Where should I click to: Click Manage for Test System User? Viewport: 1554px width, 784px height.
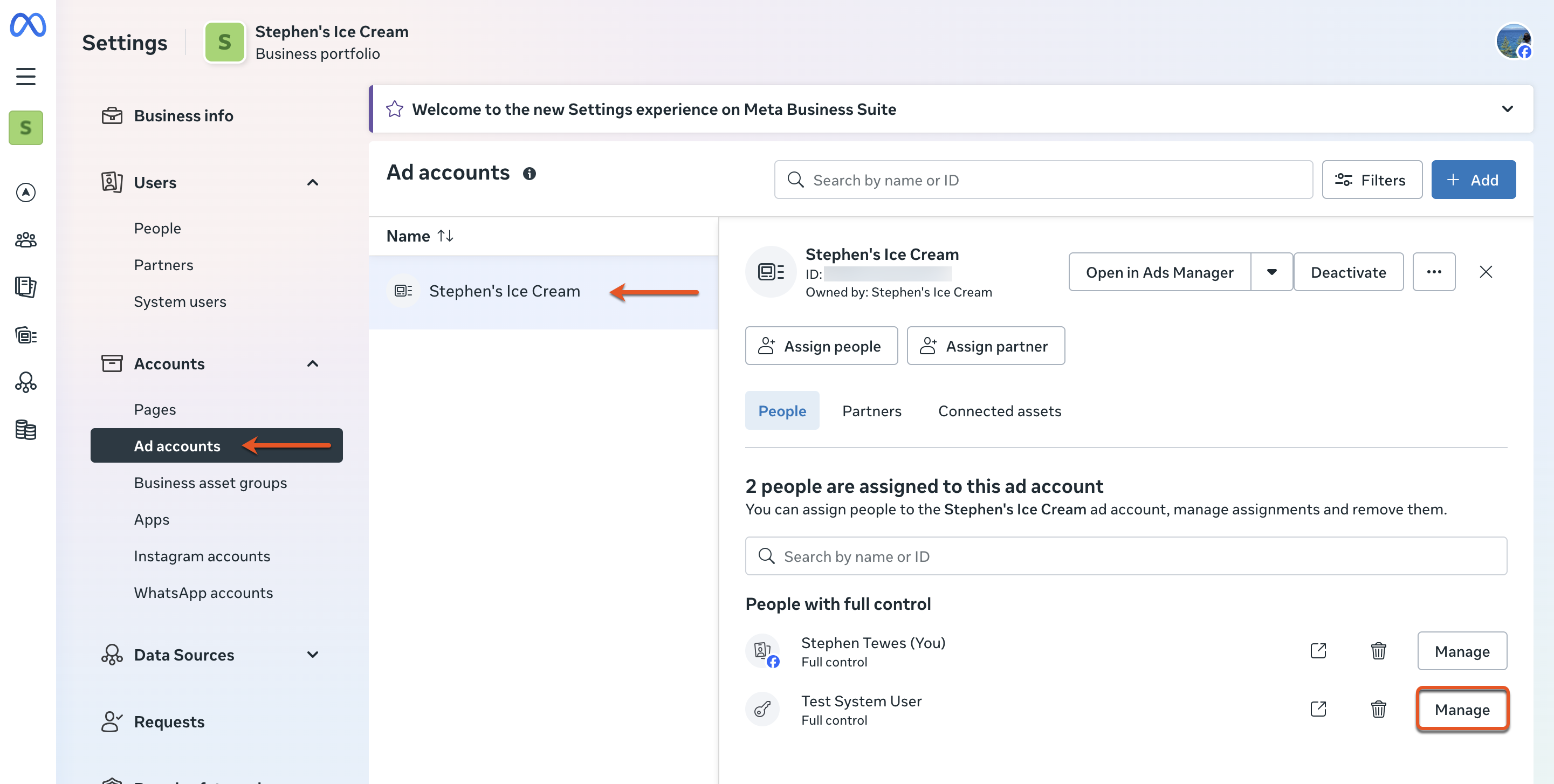pyautogui.click(x=1462, y=709)
